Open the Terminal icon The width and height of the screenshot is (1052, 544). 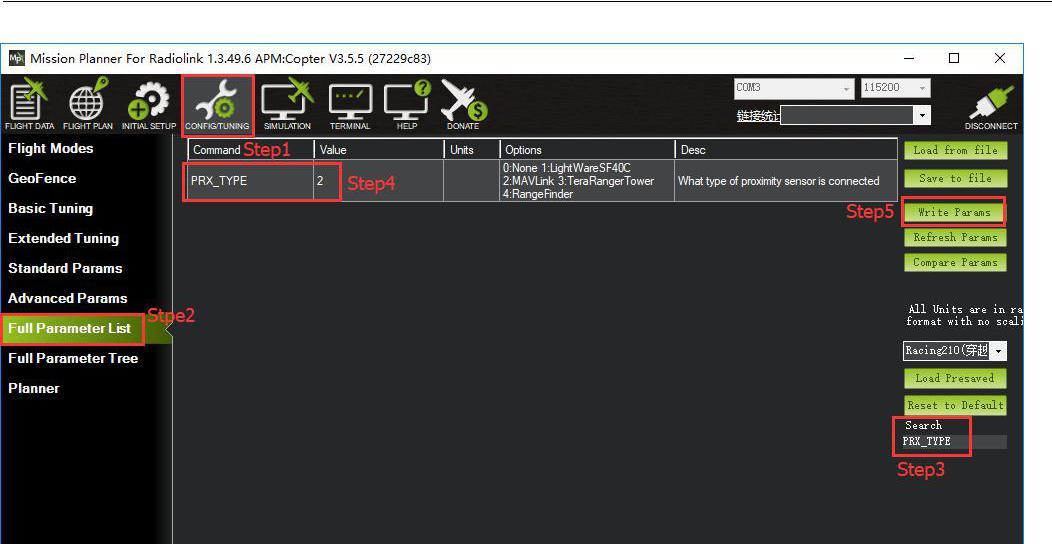[x=350, y=105]
